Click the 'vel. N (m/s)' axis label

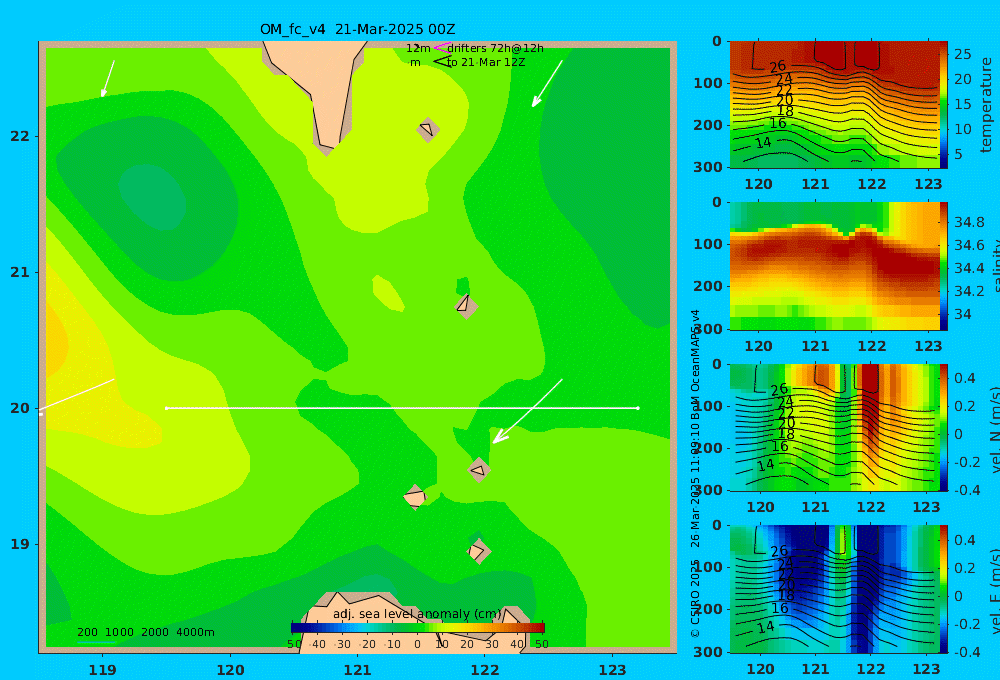point(994,429)
